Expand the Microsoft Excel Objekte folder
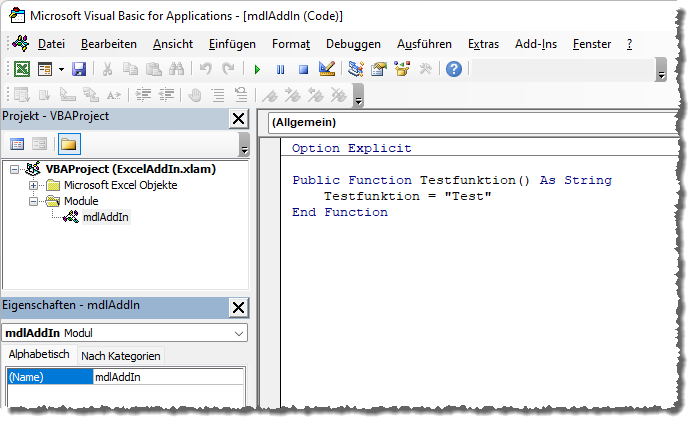Image resolution: width=696 pixels, height=427 pixels. [x=33, y=185]
